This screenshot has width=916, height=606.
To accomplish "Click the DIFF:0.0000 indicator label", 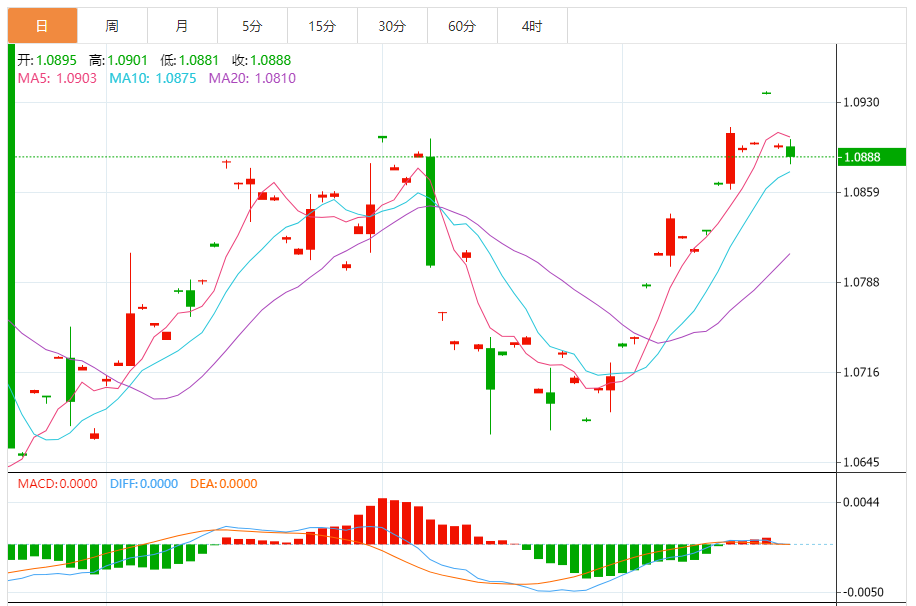I will (144, 484).
